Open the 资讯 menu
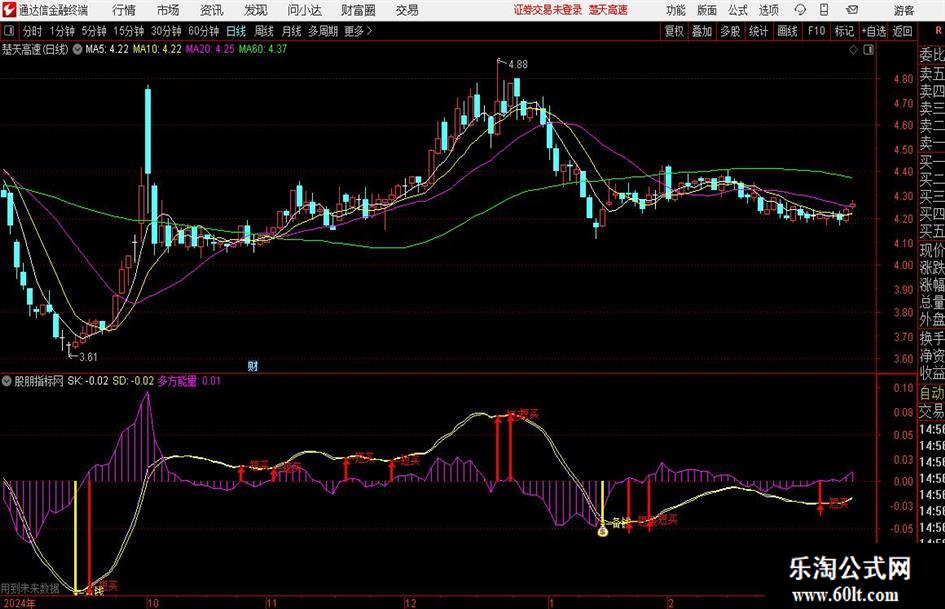This screenshot has width=945, height=609. click(x=211, y=10)
